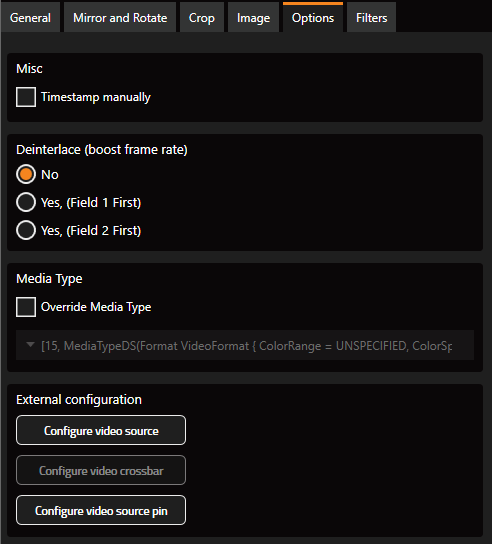Open the Mirror and Rotate tab
The width and height of the screenshot is (492, 544).
coord(120,17)
